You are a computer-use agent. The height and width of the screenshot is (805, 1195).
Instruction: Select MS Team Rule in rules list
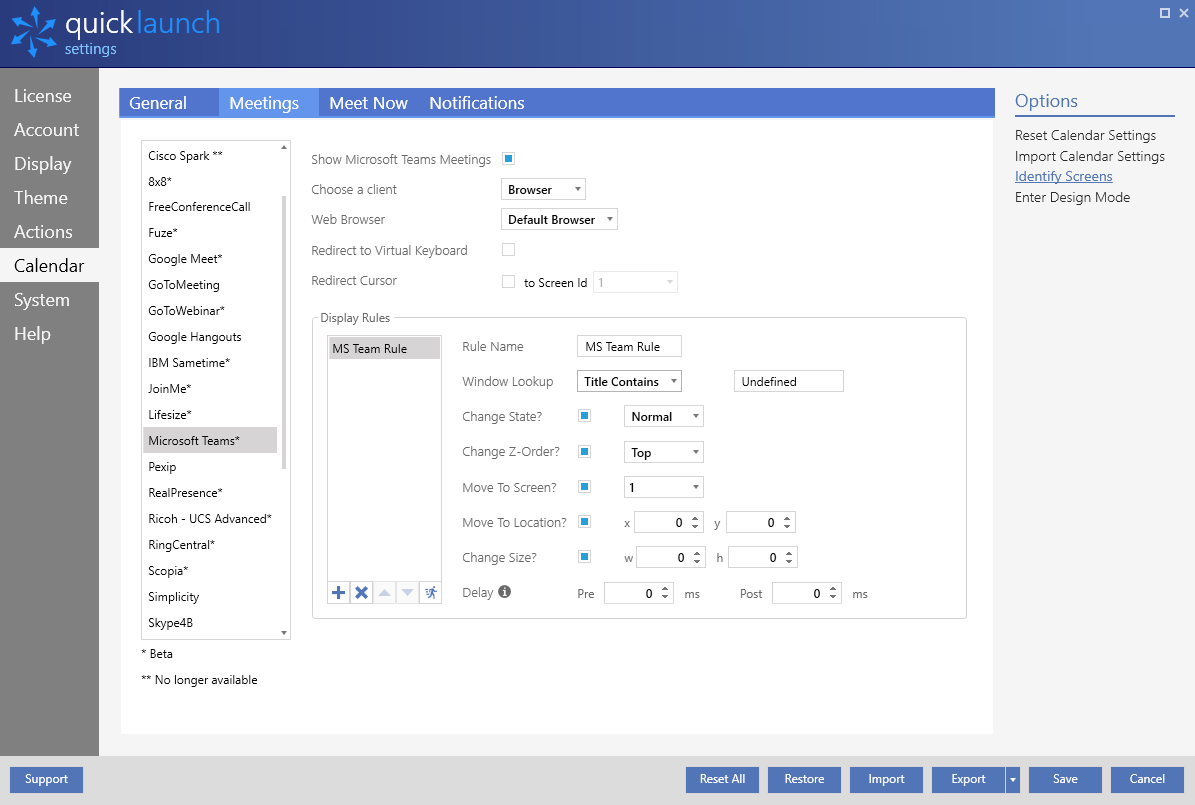[384, 348]
